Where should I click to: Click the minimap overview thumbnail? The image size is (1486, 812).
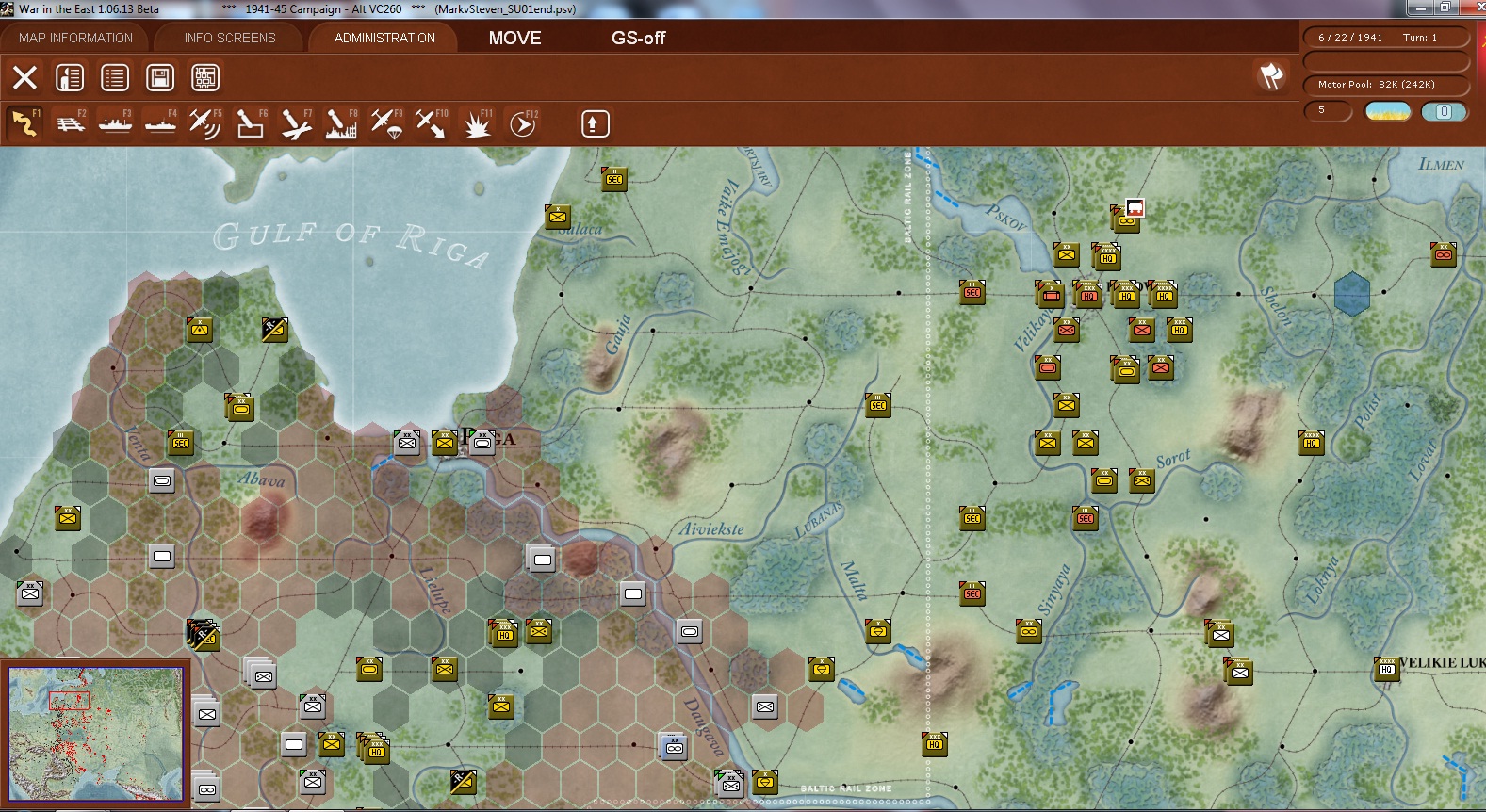(x=96, y=734)
